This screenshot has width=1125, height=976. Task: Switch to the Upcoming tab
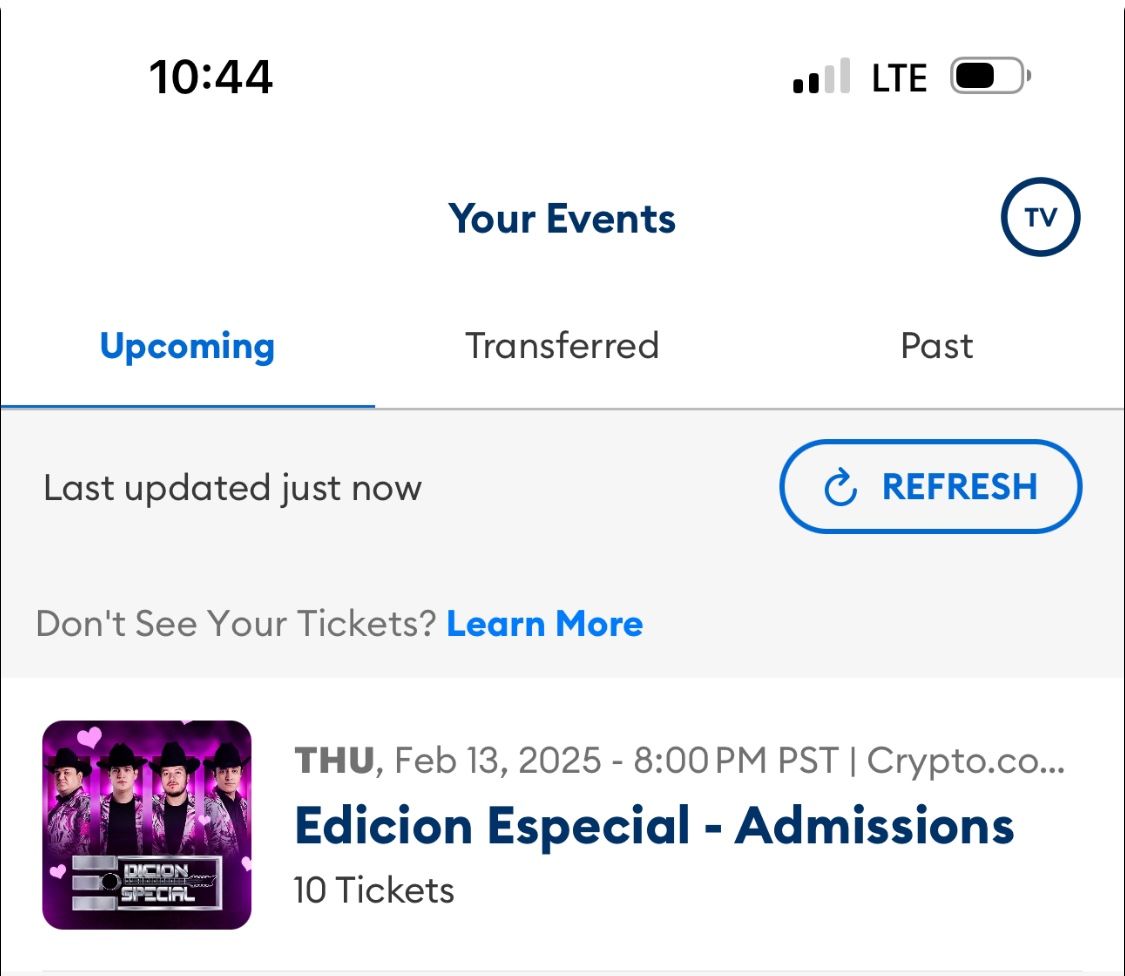pyautogui.click(x=187, y=346)
